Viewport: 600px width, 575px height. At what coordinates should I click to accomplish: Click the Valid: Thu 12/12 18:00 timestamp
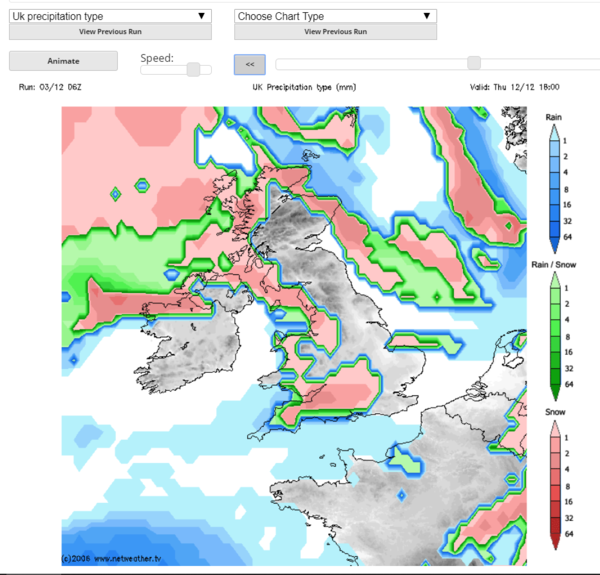(514, 87)
